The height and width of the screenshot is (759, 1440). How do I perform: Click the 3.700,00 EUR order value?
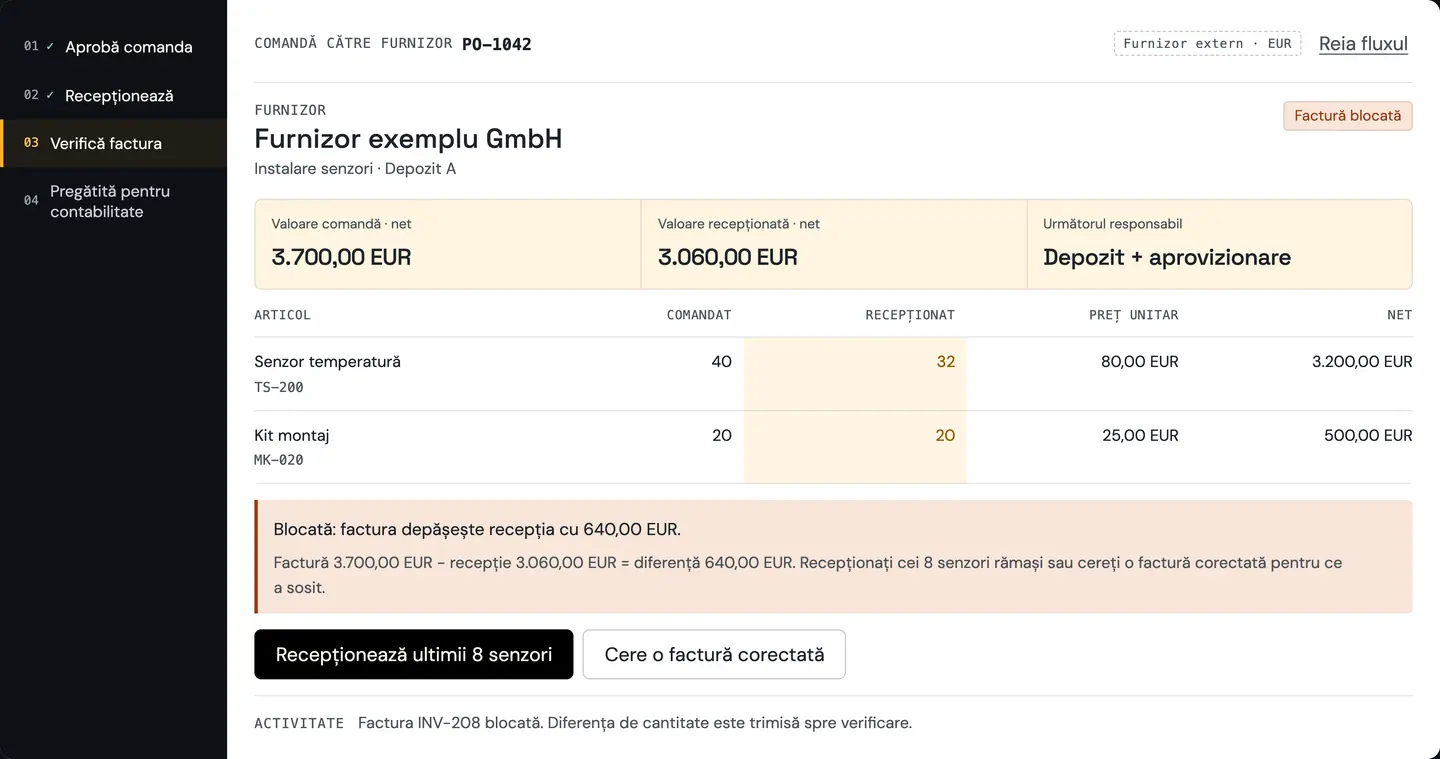pos(341,257)
